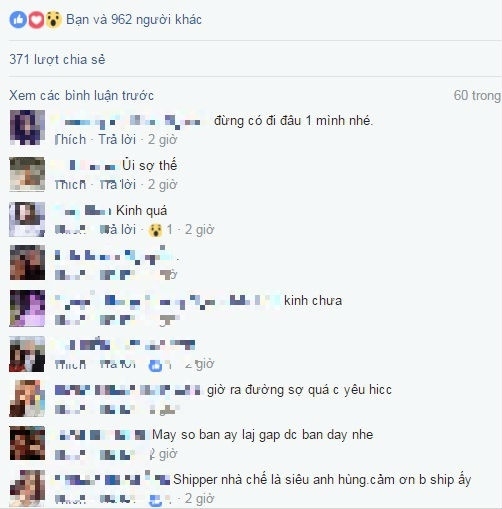
Task: Click 'Trả lời' under 'Ủi sợ thế' comment
Action: 117,184
